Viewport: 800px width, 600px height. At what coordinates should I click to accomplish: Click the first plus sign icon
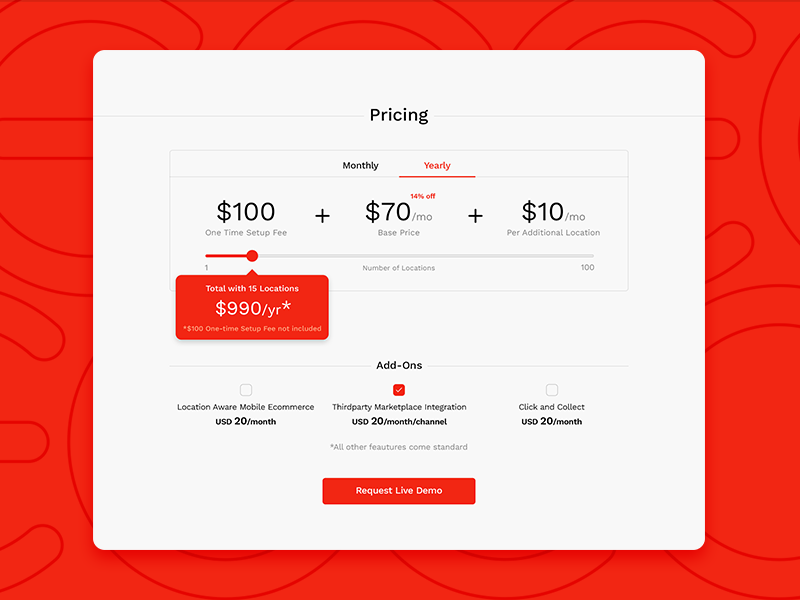(322, 216)
